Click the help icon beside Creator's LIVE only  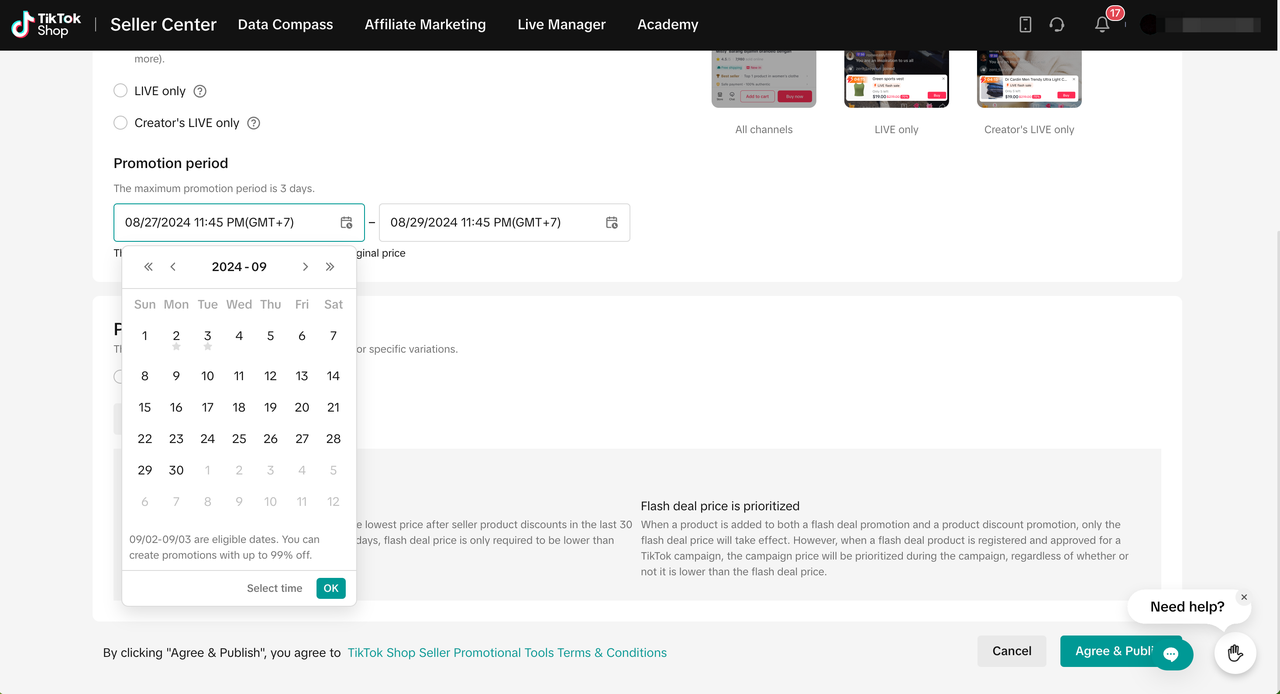click(253, 123)
